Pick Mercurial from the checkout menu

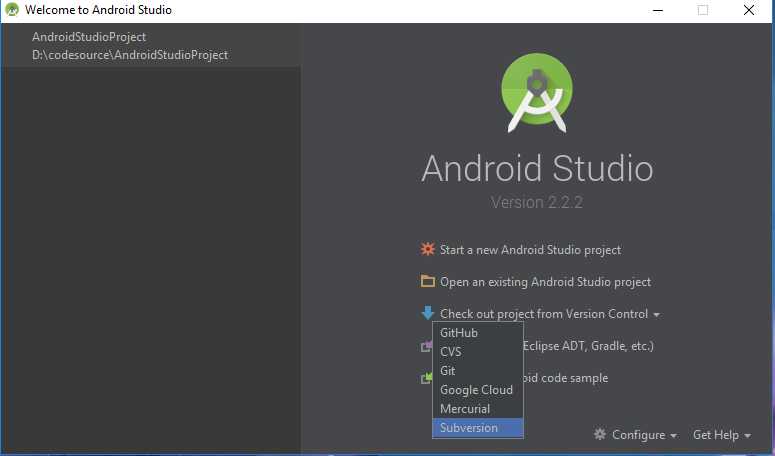pos(477,409)
